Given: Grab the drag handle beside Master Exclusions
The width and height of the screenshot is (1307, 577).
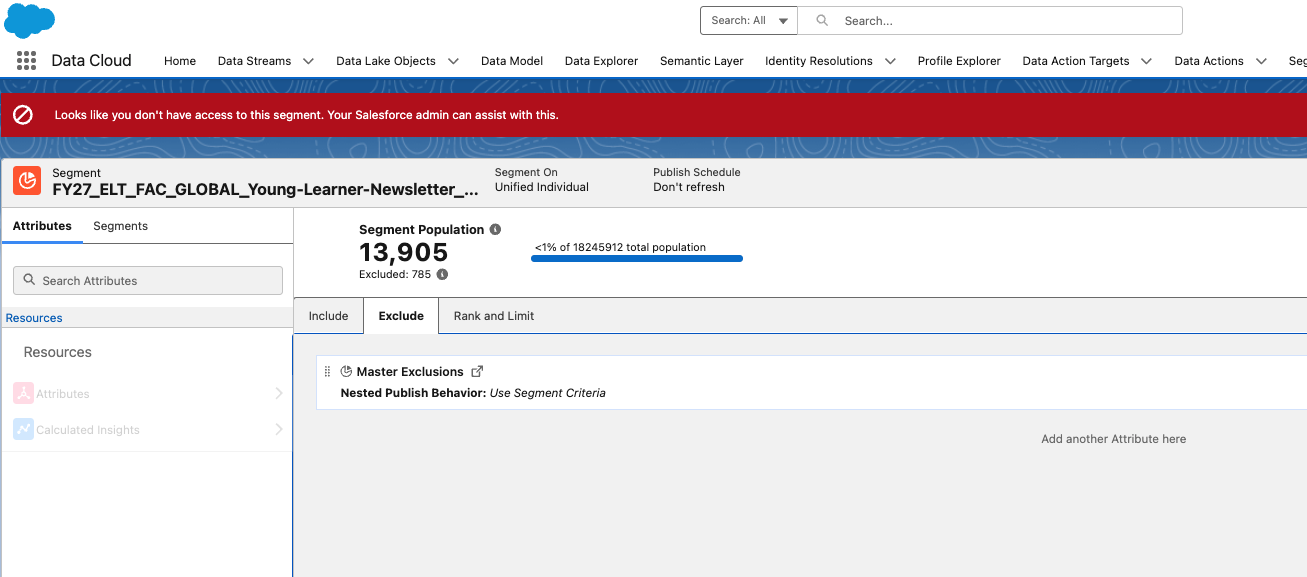Looking at the screenshot, I should tap(327, 371).
